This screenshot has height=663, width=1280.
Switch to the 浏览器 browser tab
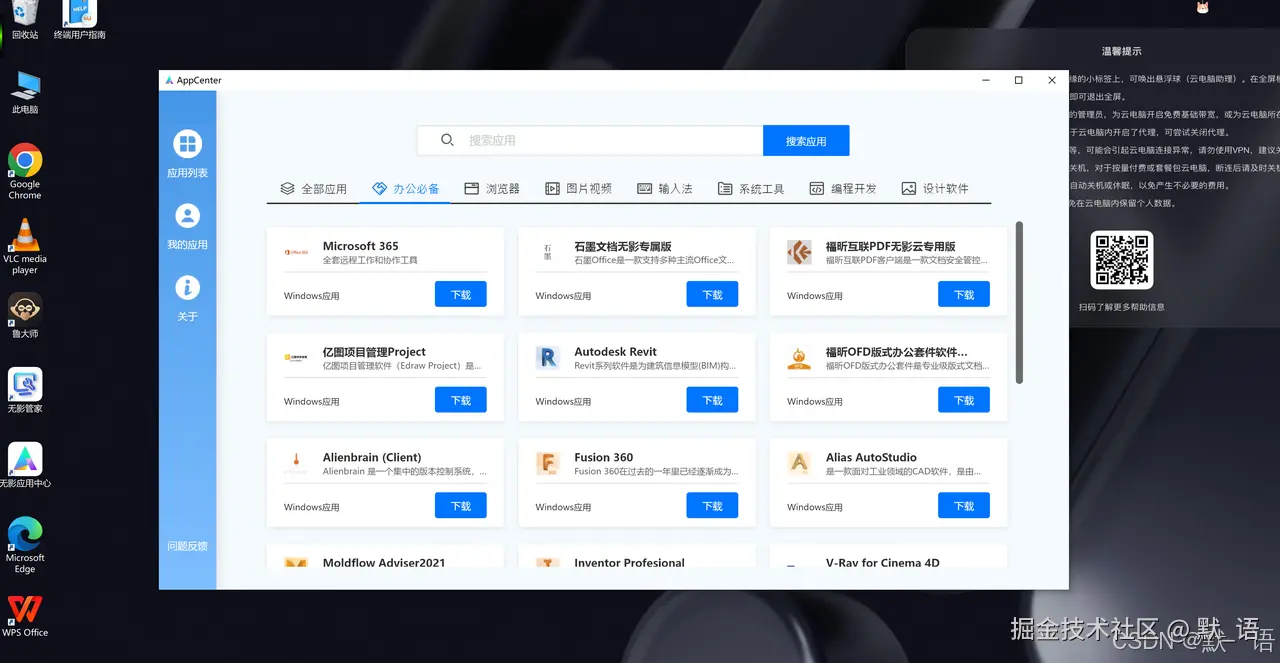pos(491,188)
